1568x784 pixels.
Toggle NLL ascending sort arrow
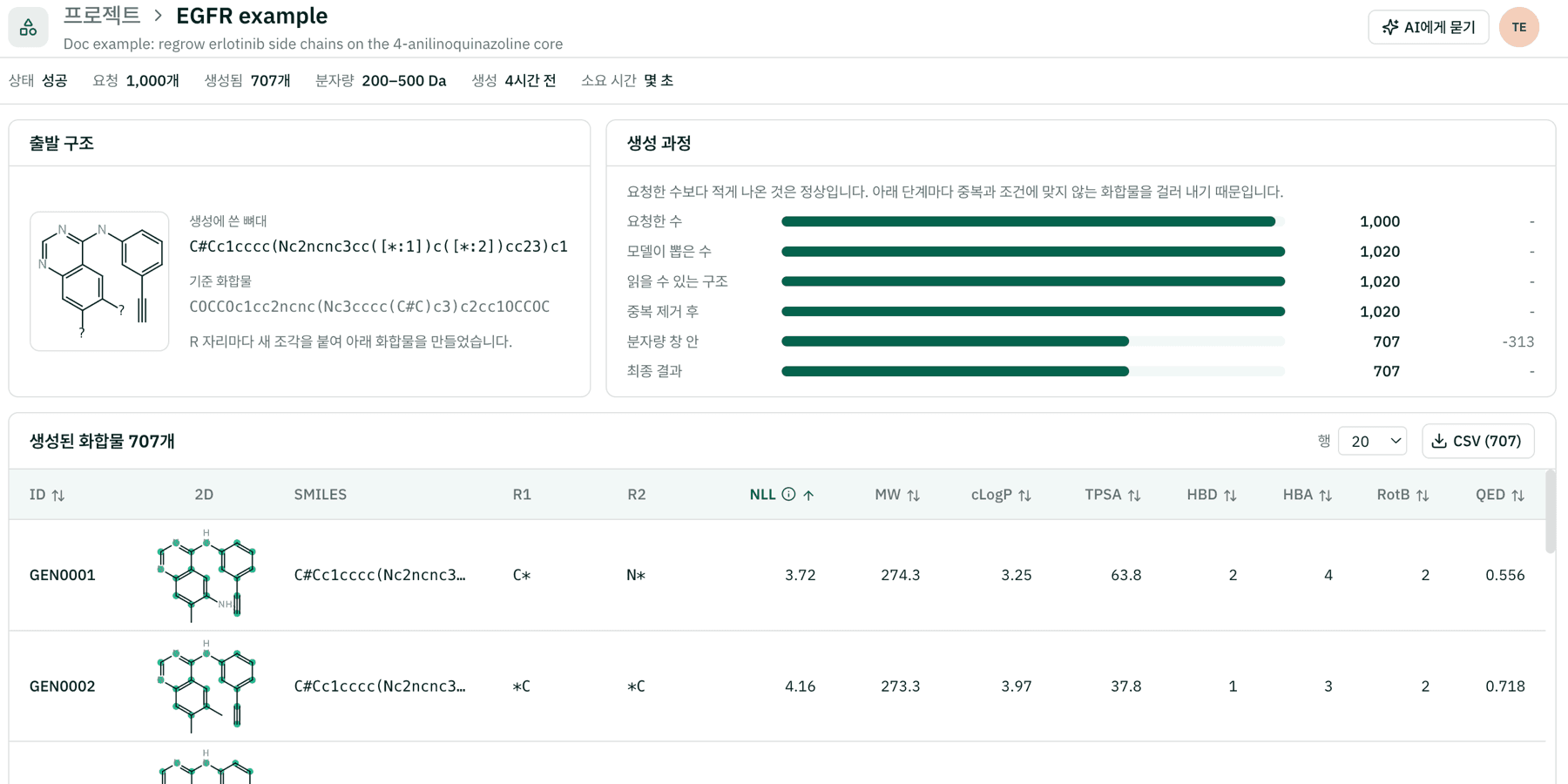808,495
